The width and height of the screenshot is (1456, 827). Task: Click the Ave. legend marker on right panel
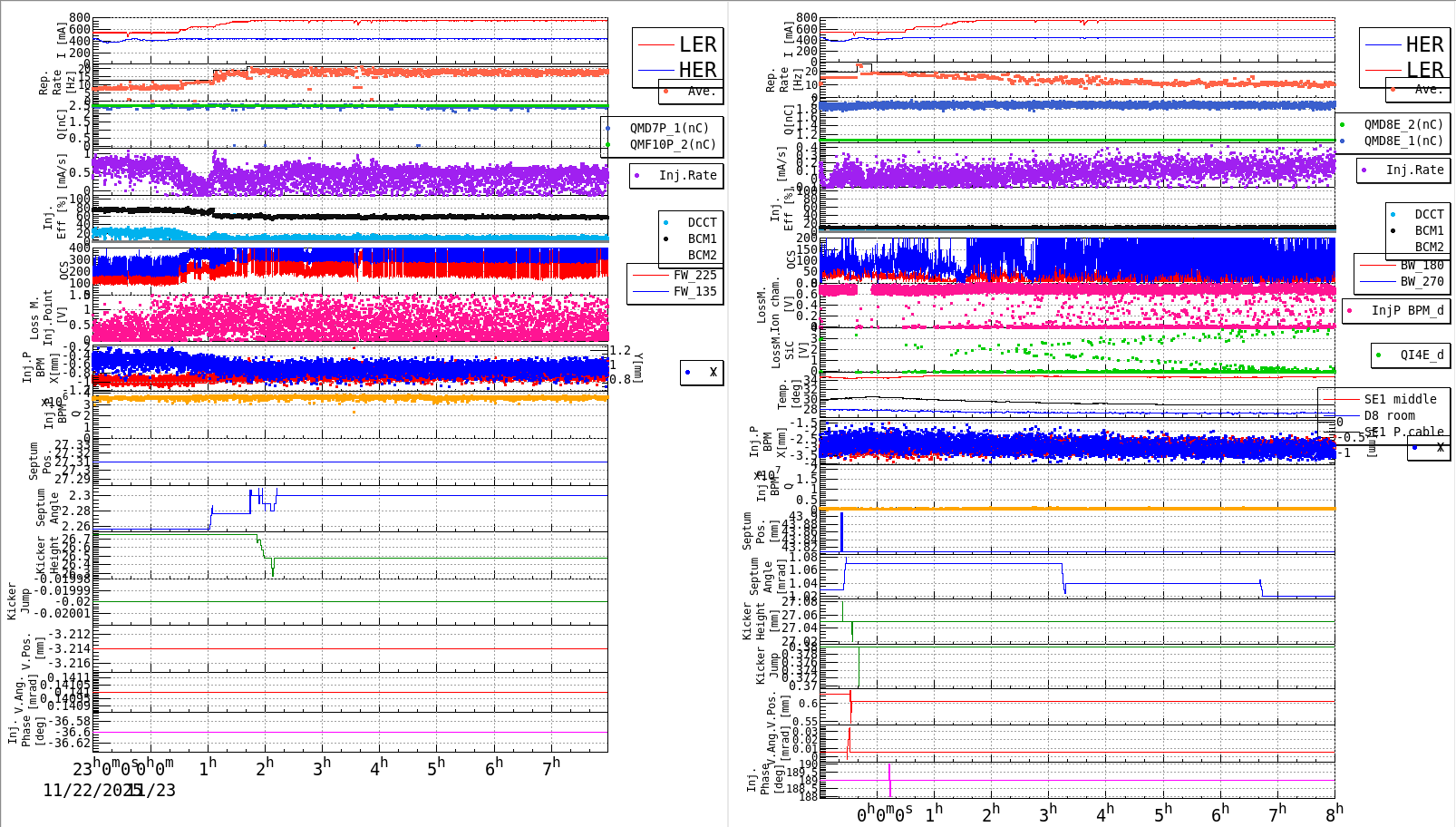[x=1391, y=90]
